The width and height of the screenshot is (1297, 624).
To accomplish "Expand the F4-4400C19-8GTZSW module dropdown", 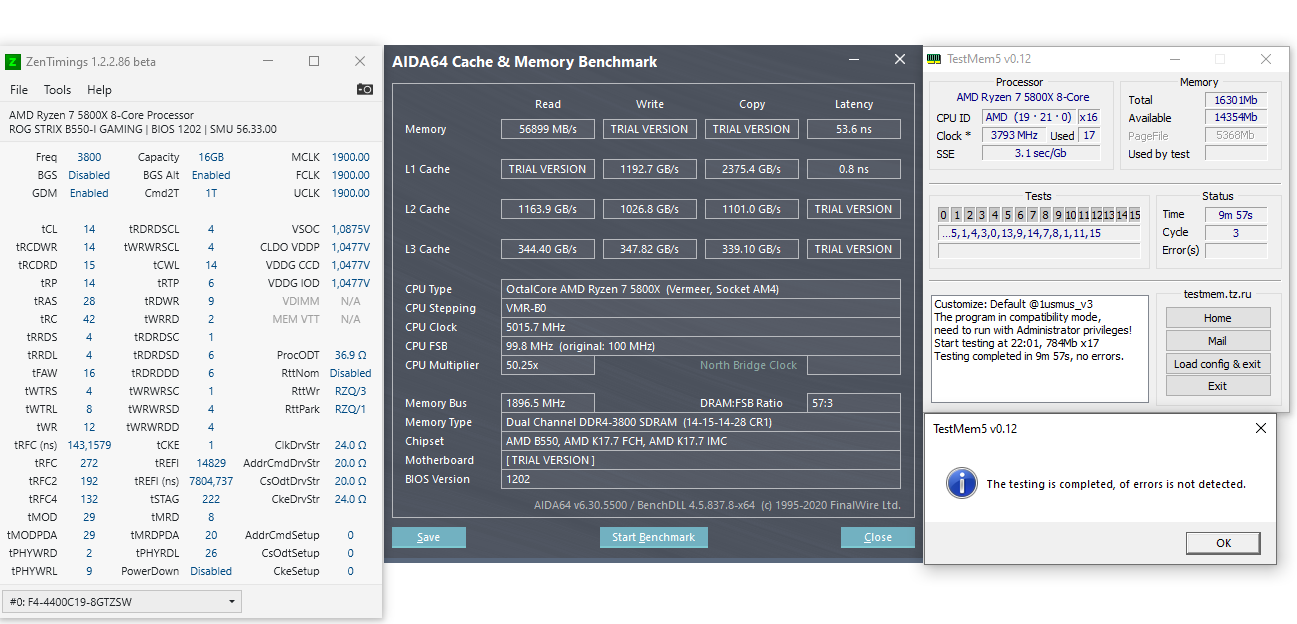I will coord(123,602).
